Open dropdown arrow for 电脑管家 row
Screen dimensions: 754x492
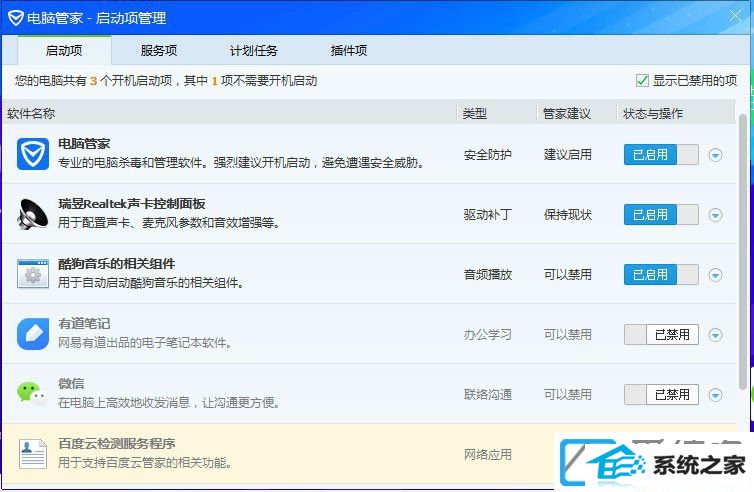716,155
